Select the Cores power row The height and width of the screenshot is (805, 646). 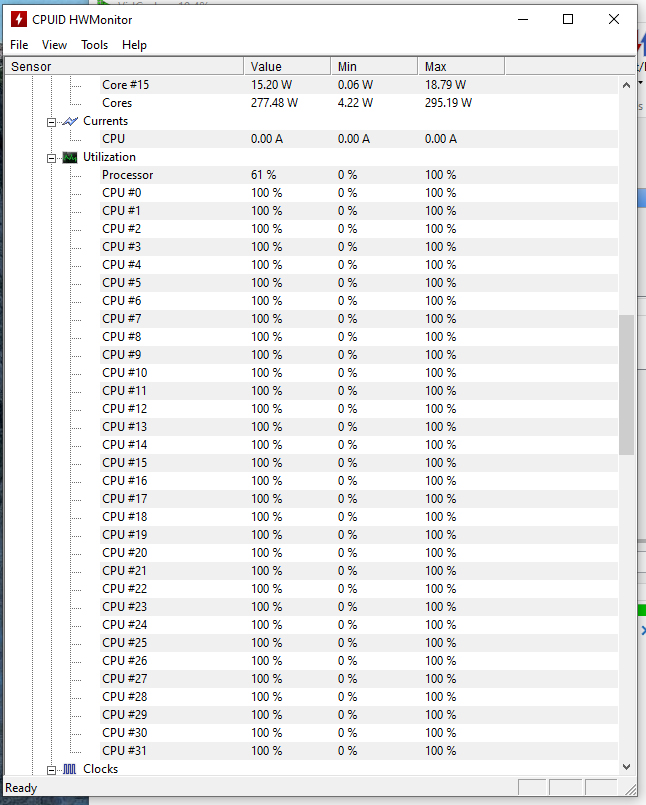[x=311, y=103]
